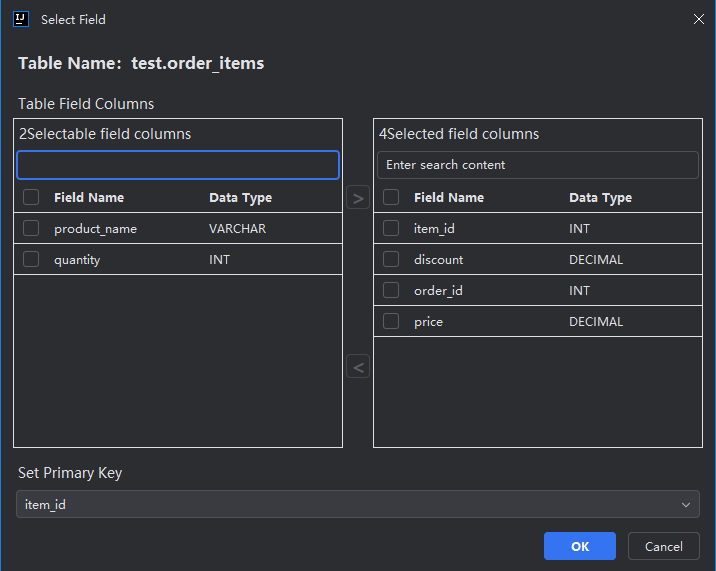Viewport: 716px width, 571px height.
Task: Toggle select-all checkbox in selectable columns header
Action: (x=31, y=198)
